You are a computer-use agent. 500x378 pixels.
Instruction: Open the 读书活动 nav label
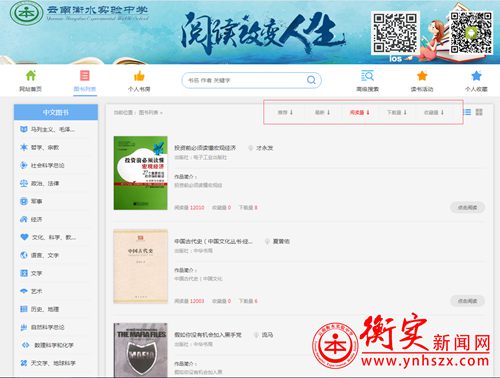pyautogui.click(x=422, y=89)
